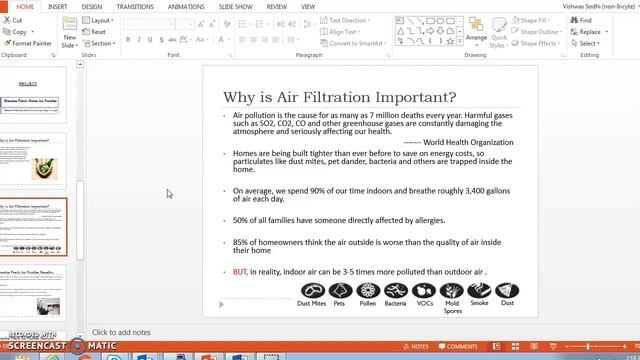Image resolution: width=640 pixels, height=360 pixels.
Task: Expand the shapes gallery More arrow
Action: 460,41
